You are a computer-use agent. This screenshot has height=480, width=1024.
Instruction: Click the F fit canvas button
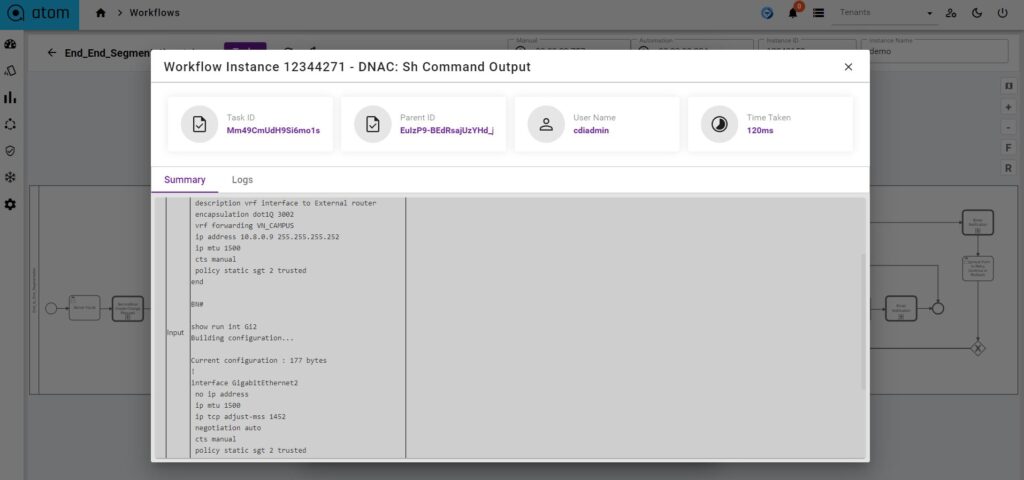click(x=1008, y=148)
